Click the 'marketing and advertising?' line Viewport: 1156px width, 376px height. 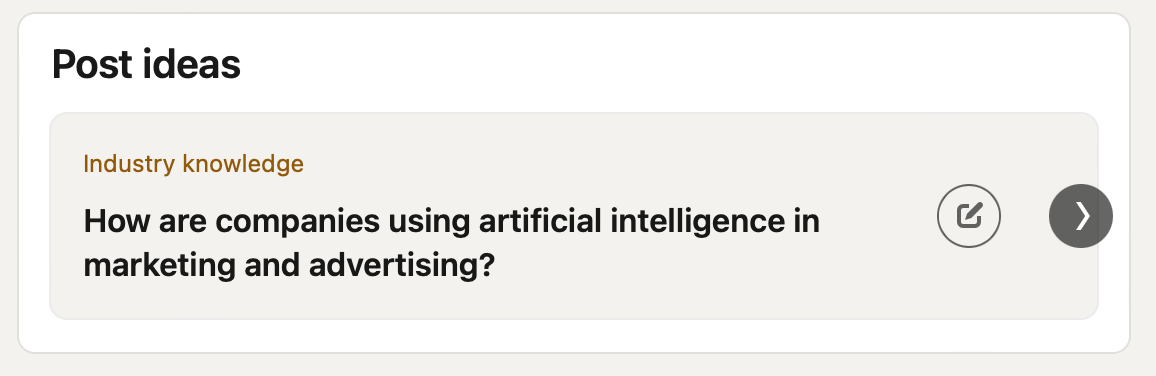(288, 266)
